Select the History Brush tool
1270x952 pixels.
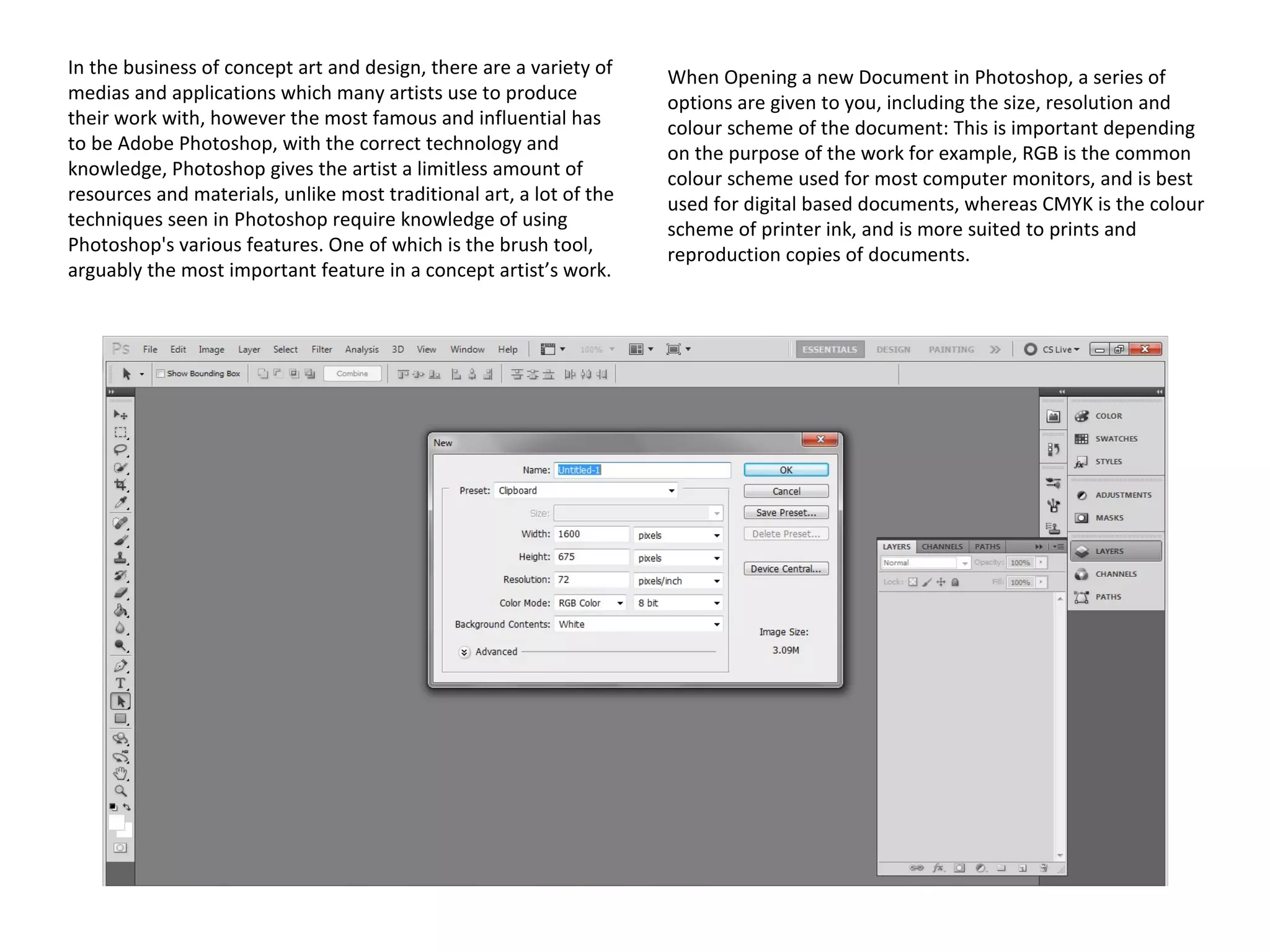tap(120, 575)
